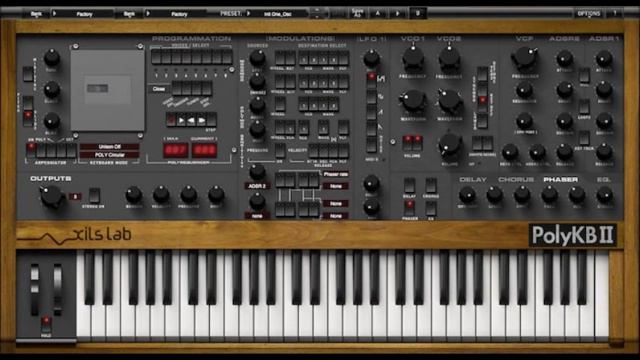
Task: Step preset with the up/down arrows
Action: pyautogui.click(x=317, y=13)
